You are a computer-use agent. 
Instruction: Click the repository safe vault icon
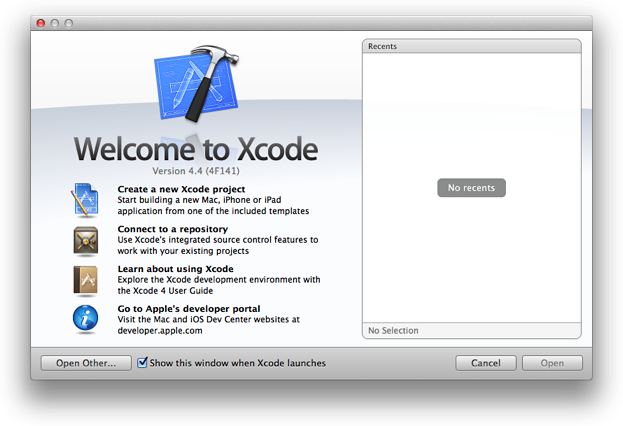(x=85, y=240)
